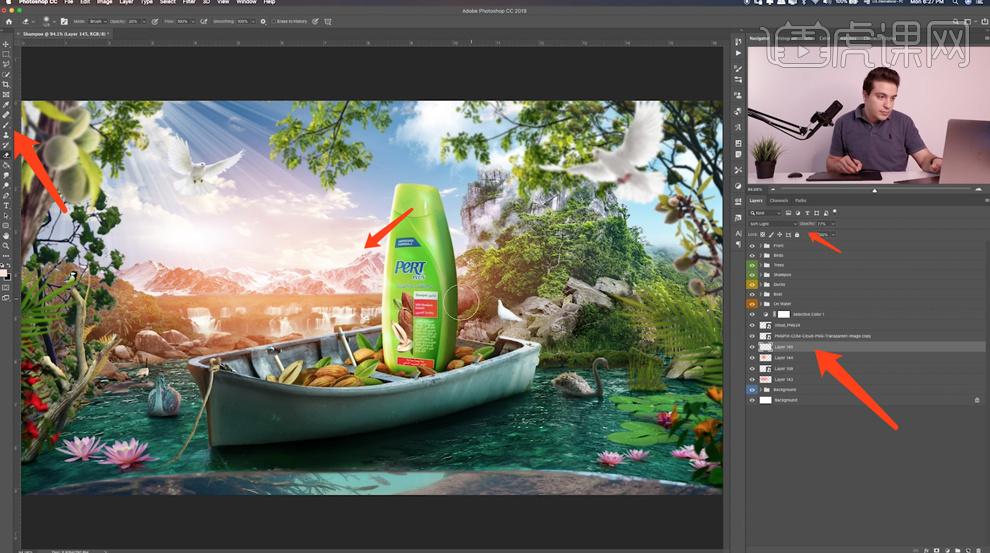This screenshot has height=553, width=990.
Task: Select the Layer 144 row
Action: click(x=866, y=358)
